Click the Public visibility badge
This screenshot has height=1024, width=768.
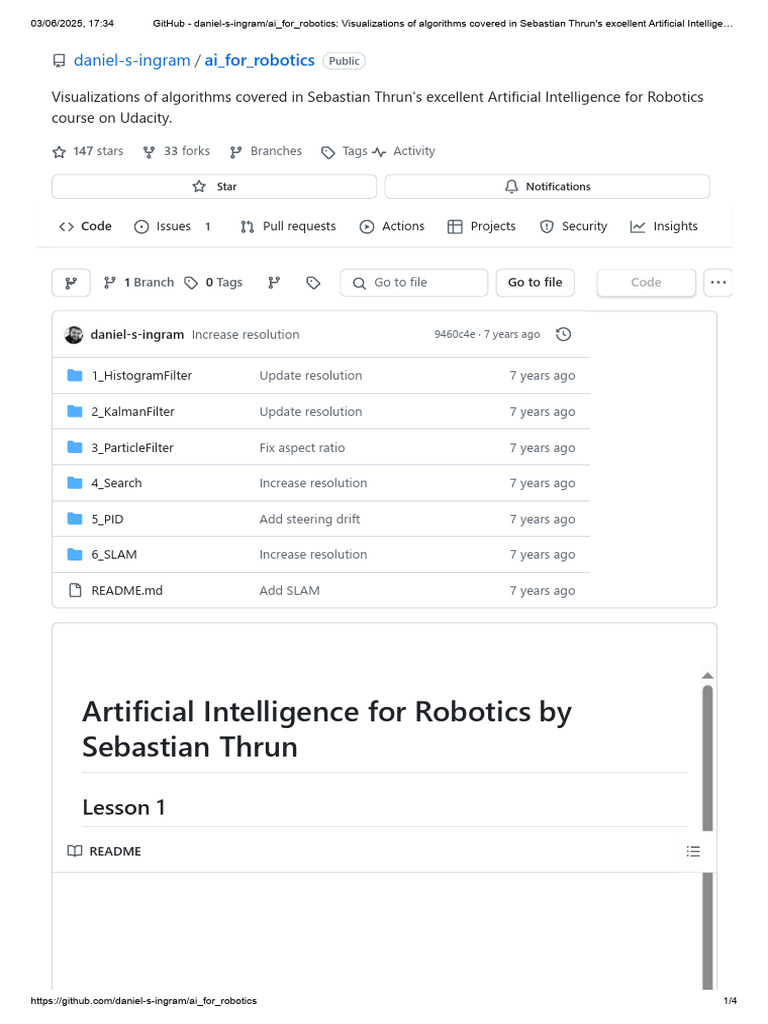pyautogui.click(x=344, y=61)
